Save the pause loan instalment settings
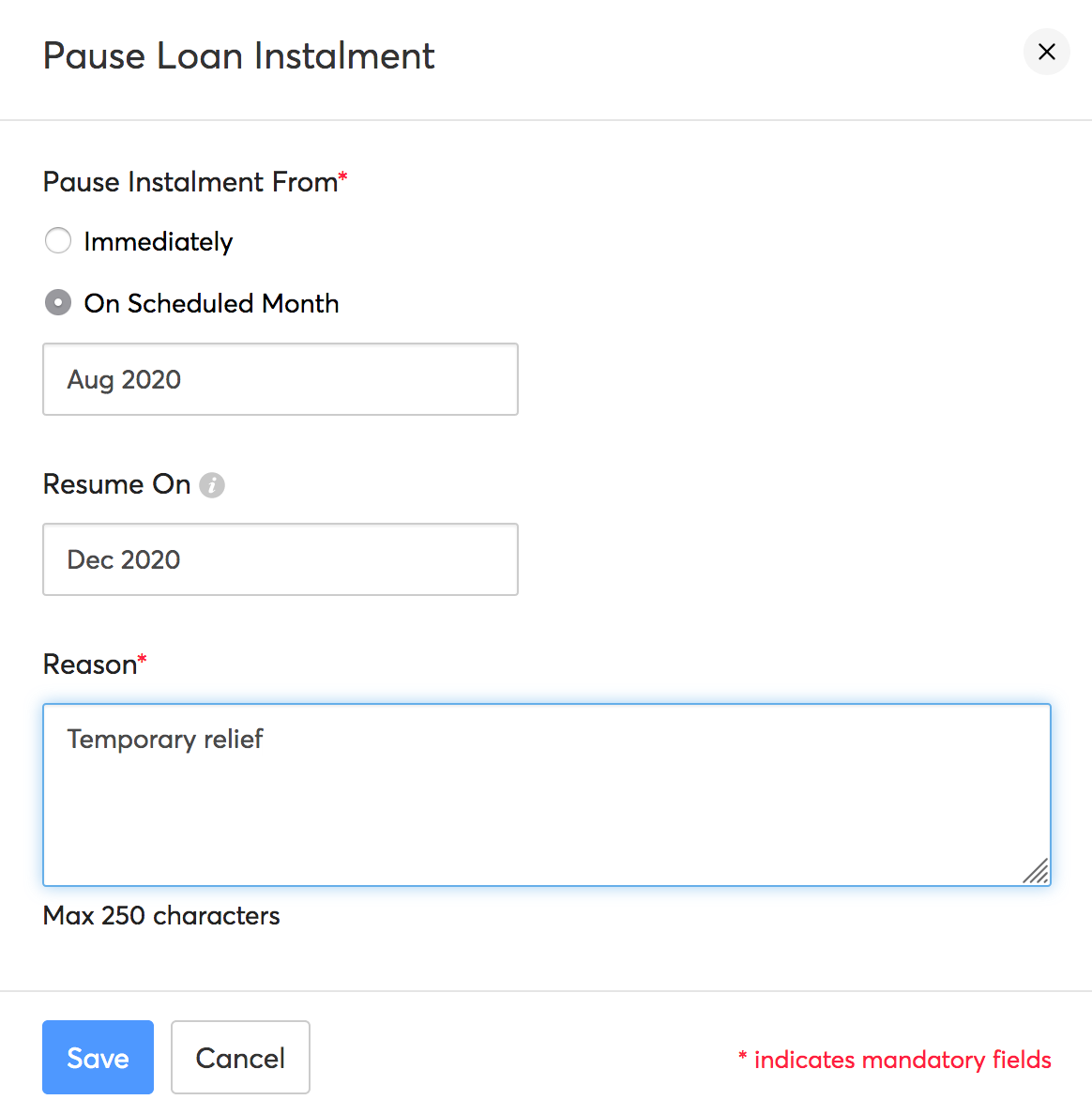This screenshot has height=1115, width=1092. point(98,1057)
